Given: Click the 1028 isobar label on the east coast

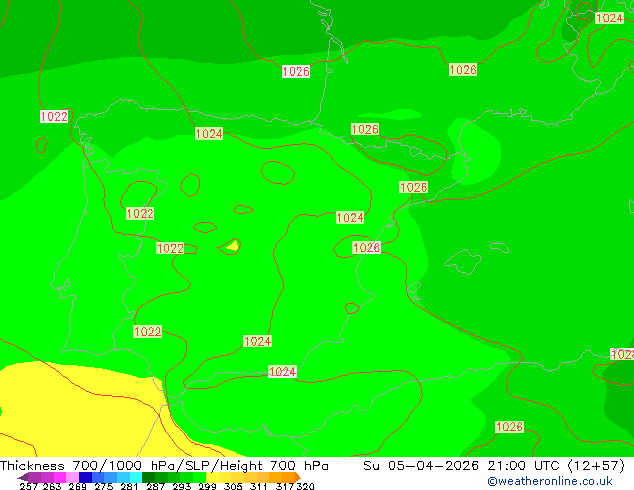Looking at the screenshot, I should [x=366, y=247].
